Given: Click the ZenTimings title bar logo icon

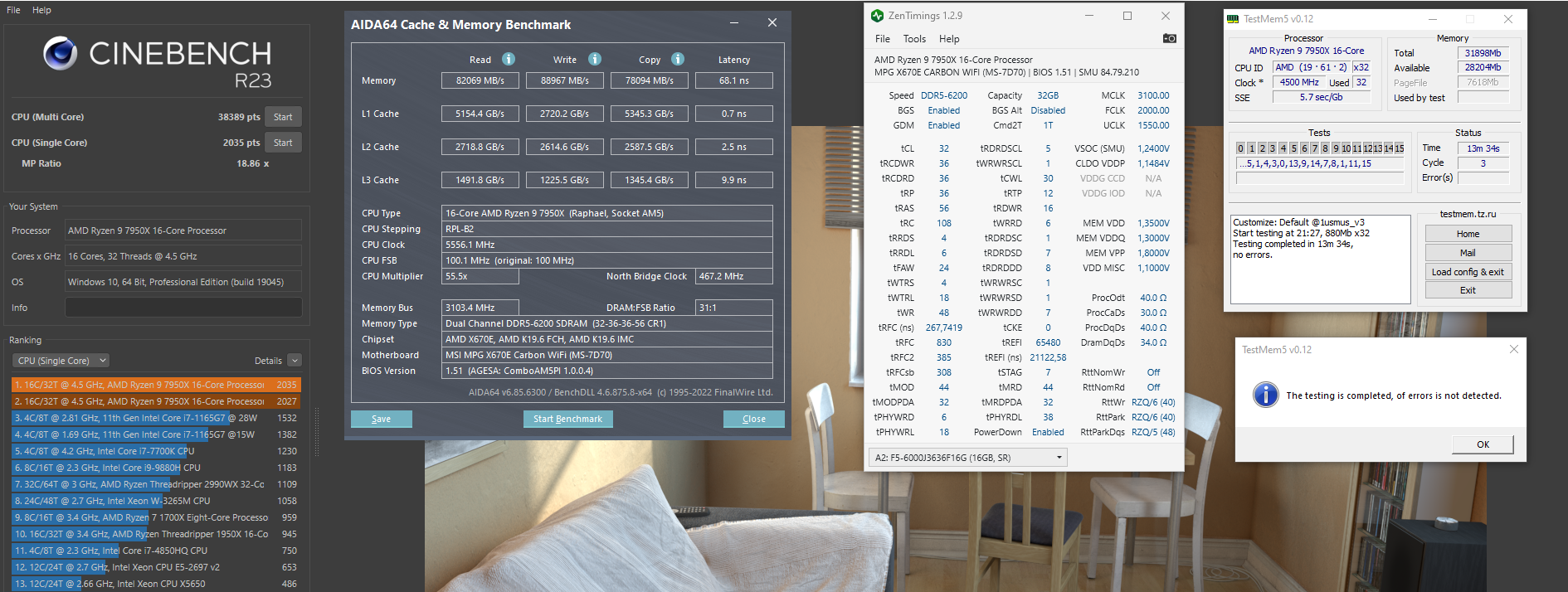Looking at the screenshot, I should [877, 16].
